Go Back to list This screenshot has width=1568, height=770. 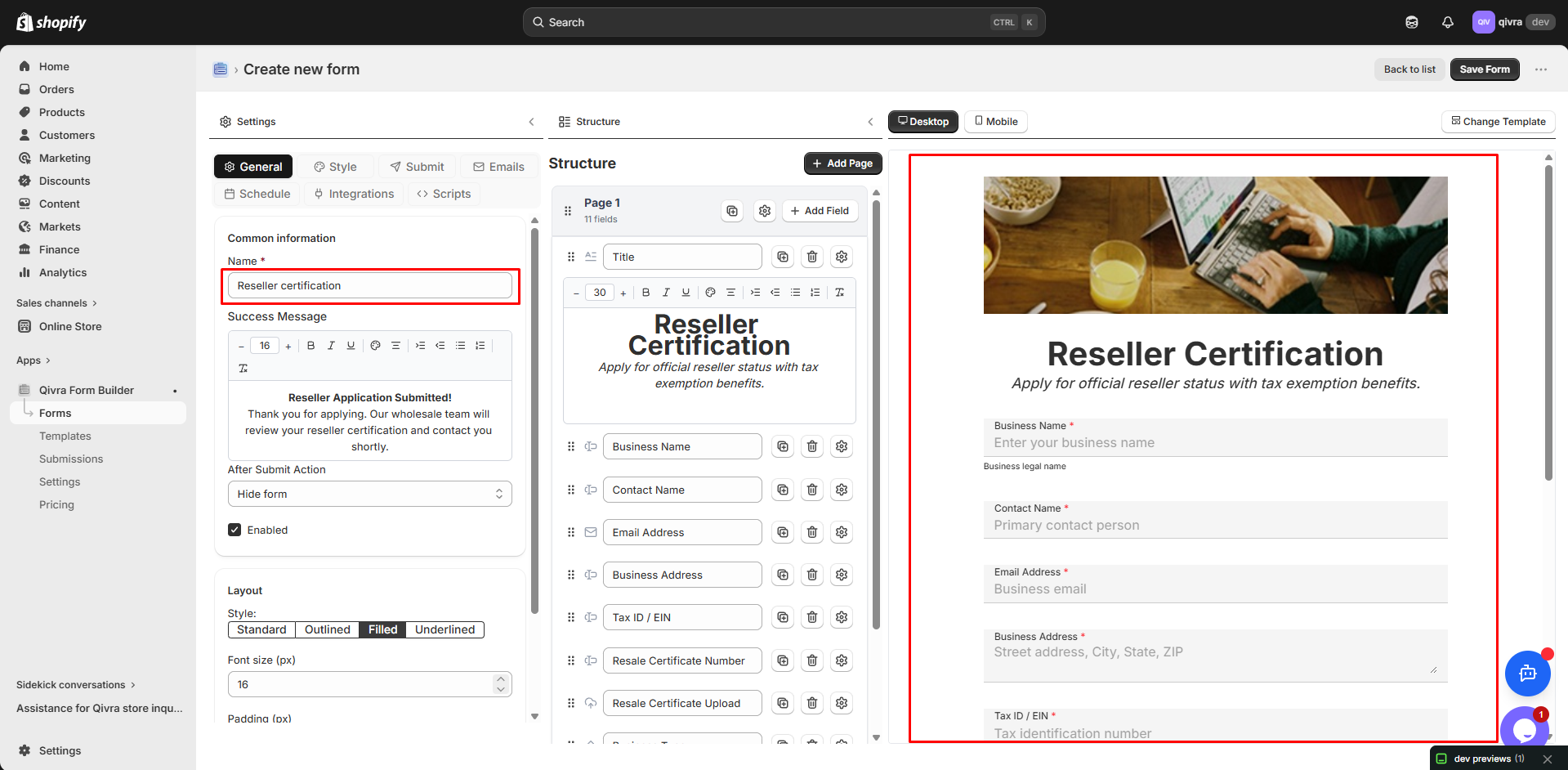click(1409, 69)
